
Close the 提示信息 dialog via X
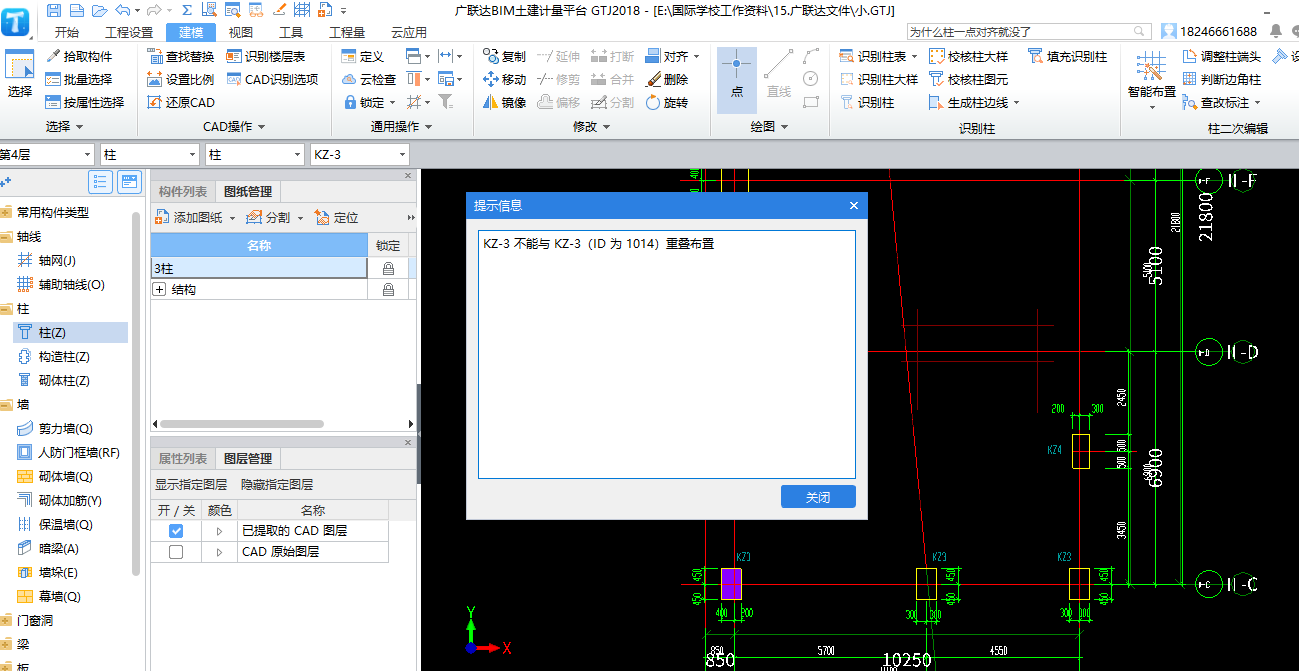click(x=854, y=206)
